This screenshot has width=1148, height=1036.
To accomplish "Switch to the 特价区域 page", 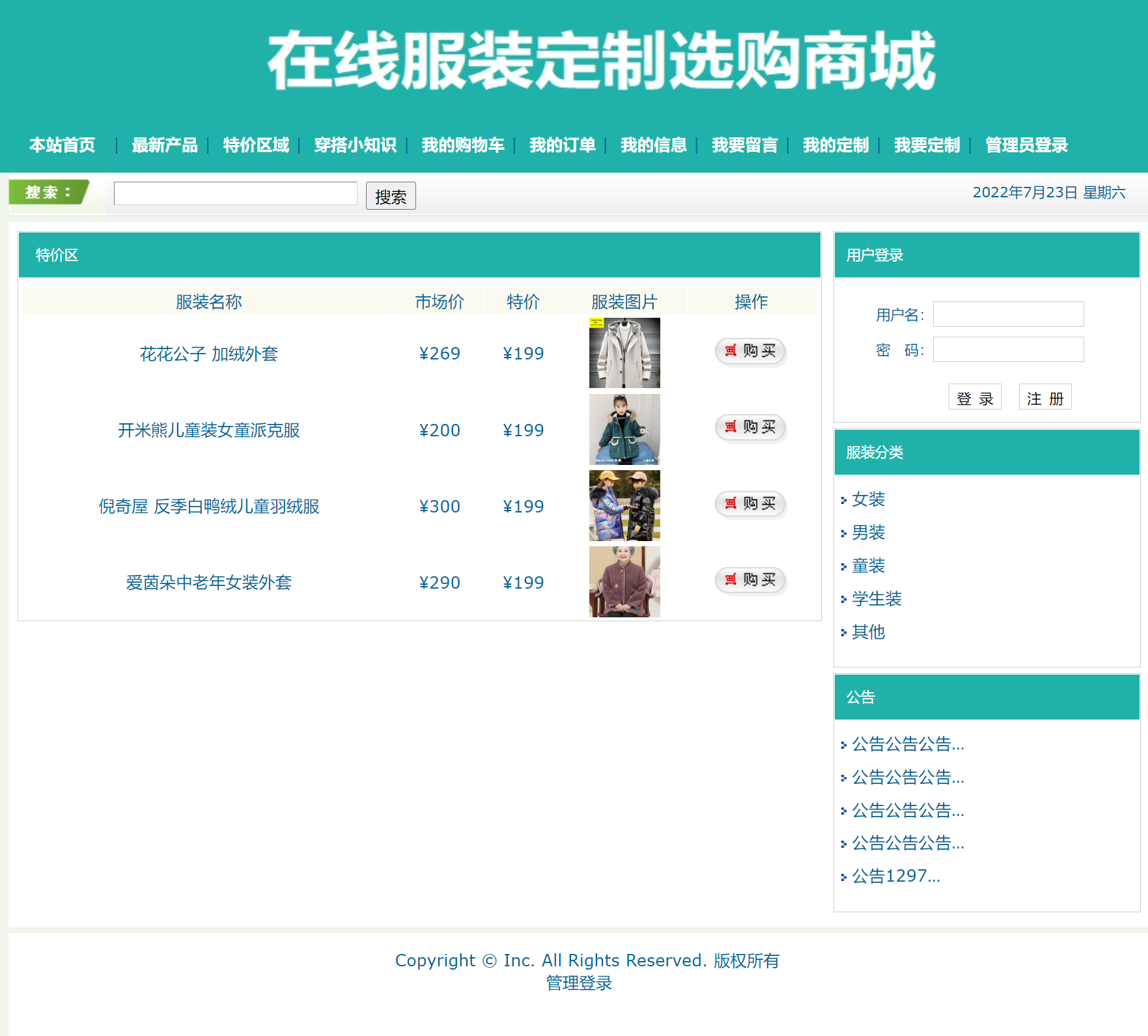I will 255,145.
